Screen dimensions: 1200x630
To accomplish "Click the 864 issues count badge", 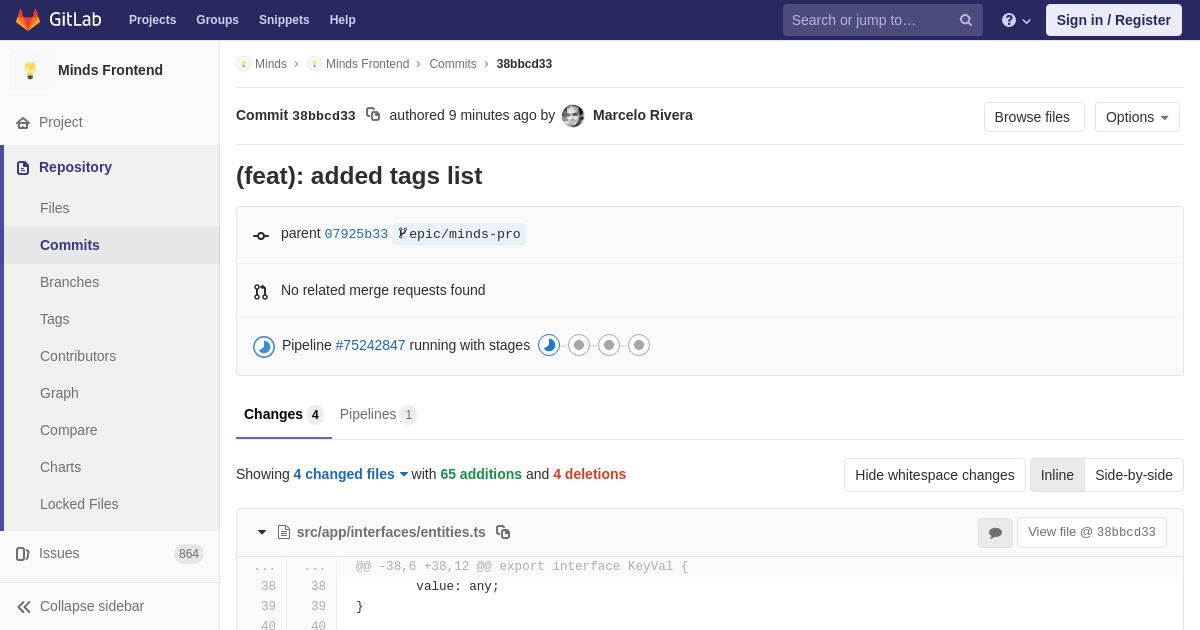I will tap(189, 554).
